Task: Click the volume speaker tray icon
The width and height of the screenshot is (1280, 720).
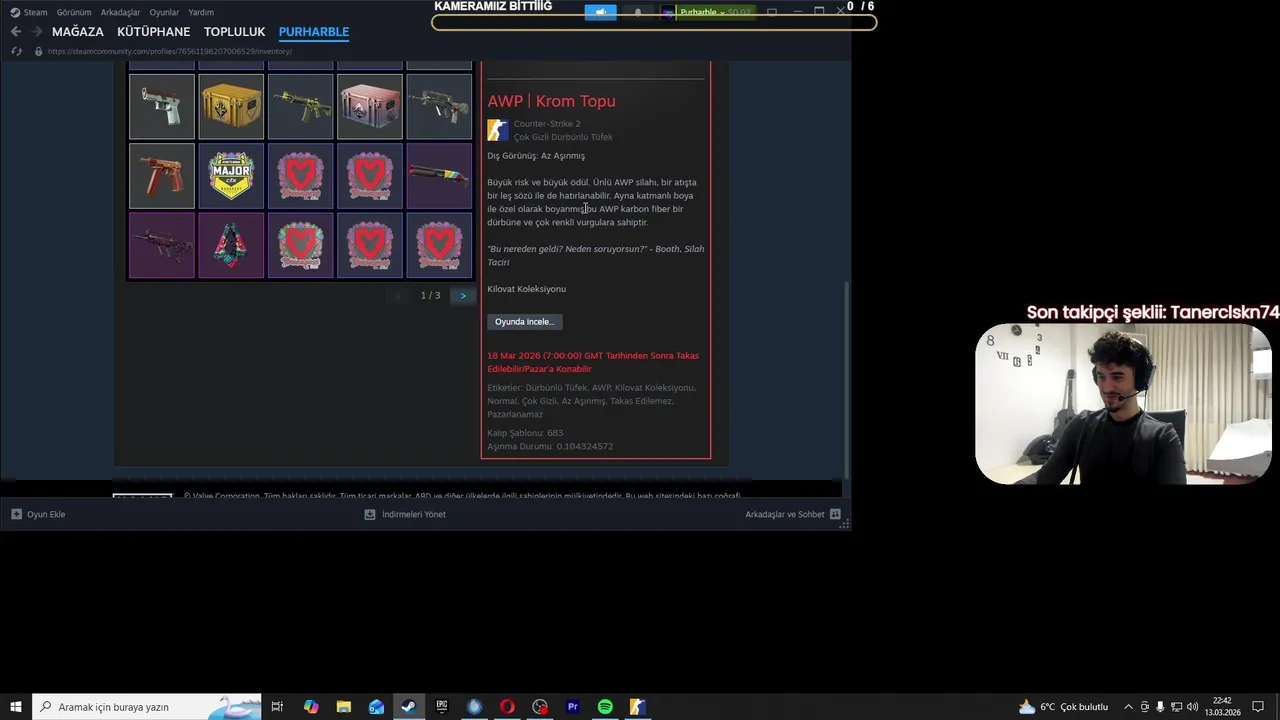Action: (1193, 707)
